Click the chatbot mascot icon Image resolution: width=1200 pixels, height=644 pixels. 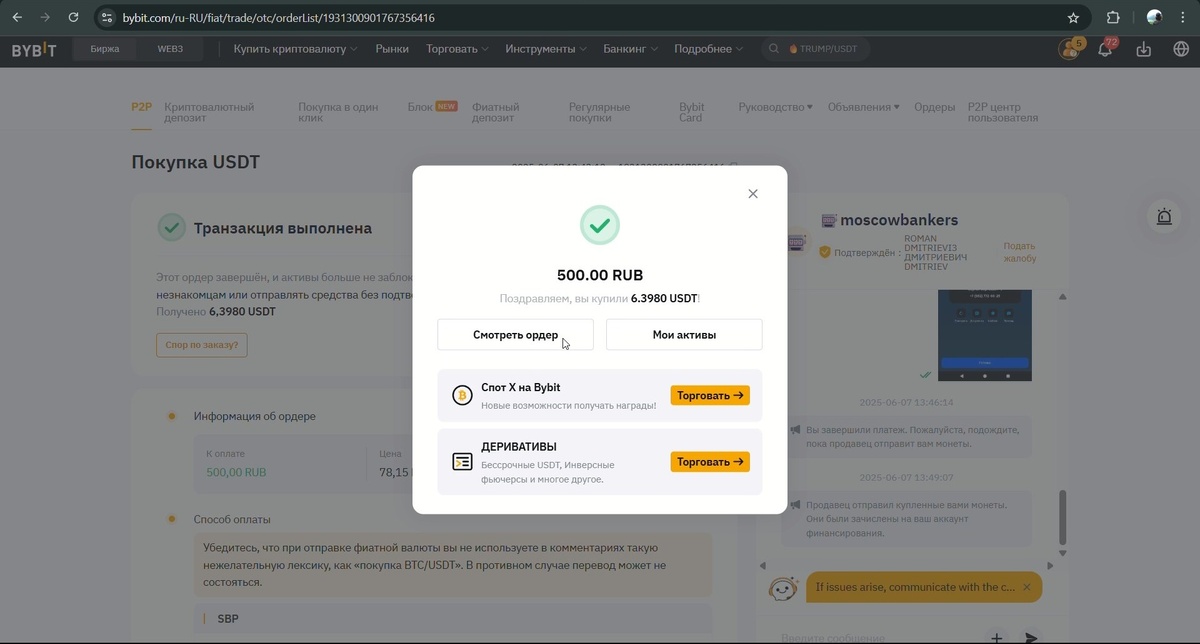pyautogui.click(x=783, y=590)
